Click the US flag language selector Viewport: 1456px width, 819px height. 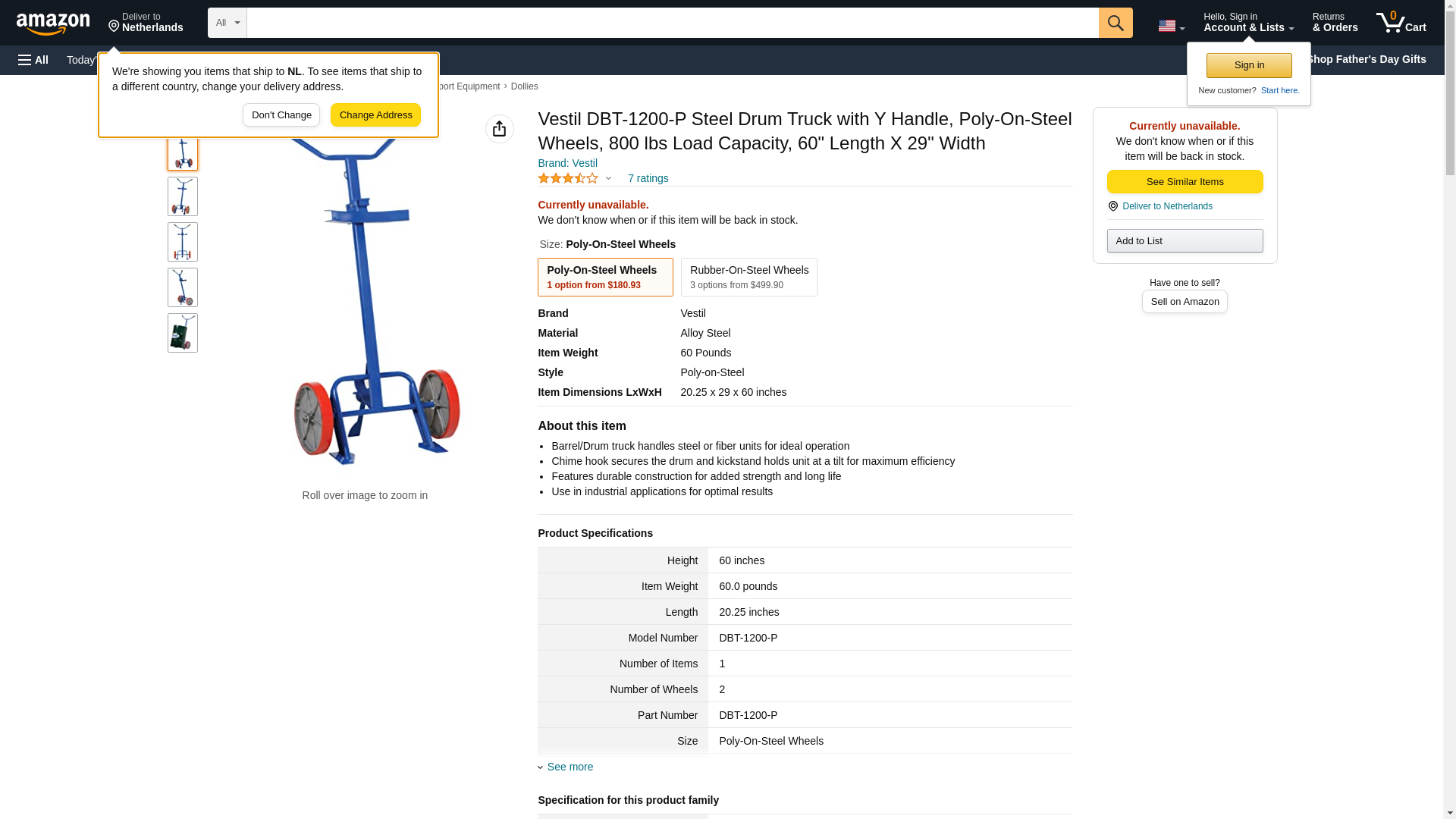(x=1171, y=26)
